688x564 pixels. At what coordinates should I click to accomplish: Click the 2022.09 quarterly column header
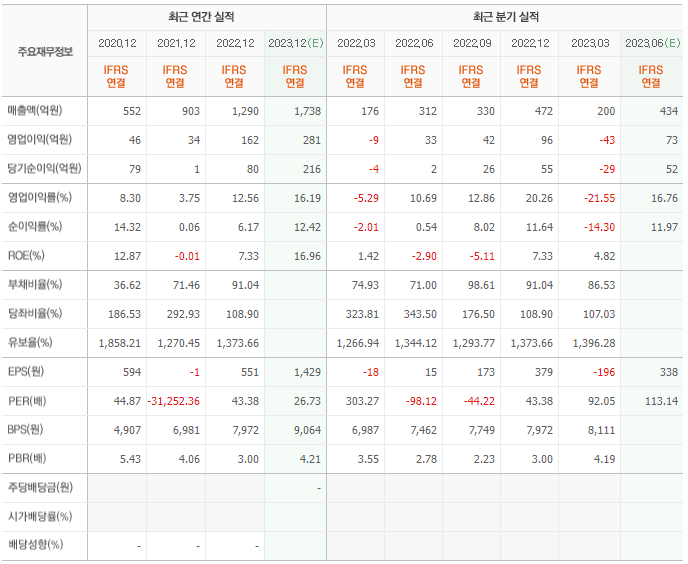pos(472,43)
